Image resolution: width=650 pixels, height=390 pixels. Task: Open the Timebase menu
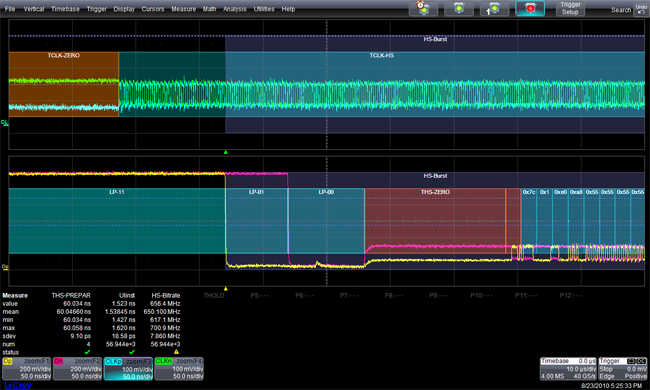tap(65, 9)
